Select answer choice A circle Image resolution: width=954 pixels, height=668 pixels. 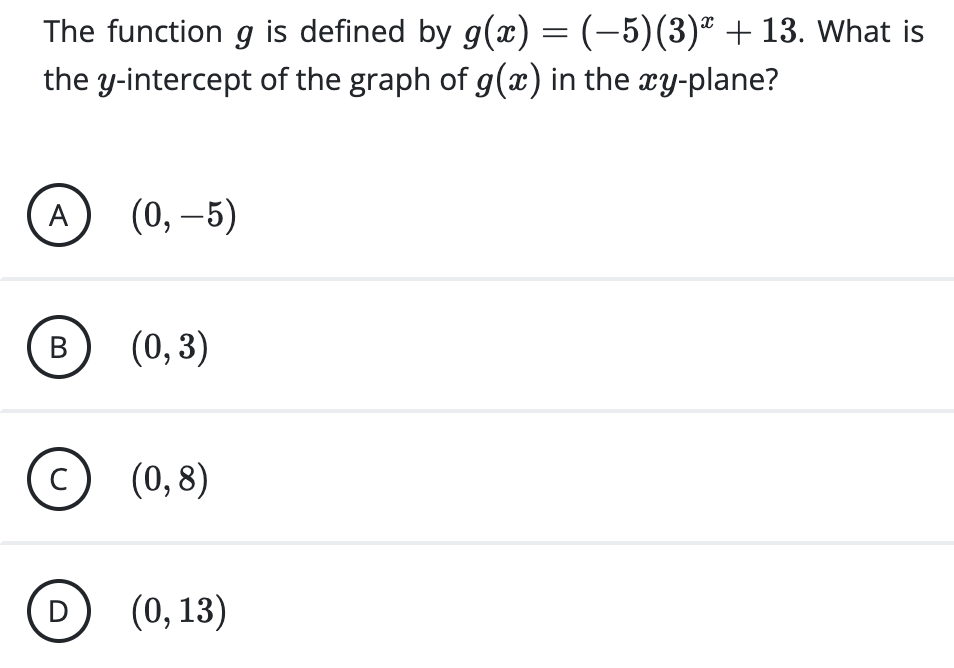[58, 215]
